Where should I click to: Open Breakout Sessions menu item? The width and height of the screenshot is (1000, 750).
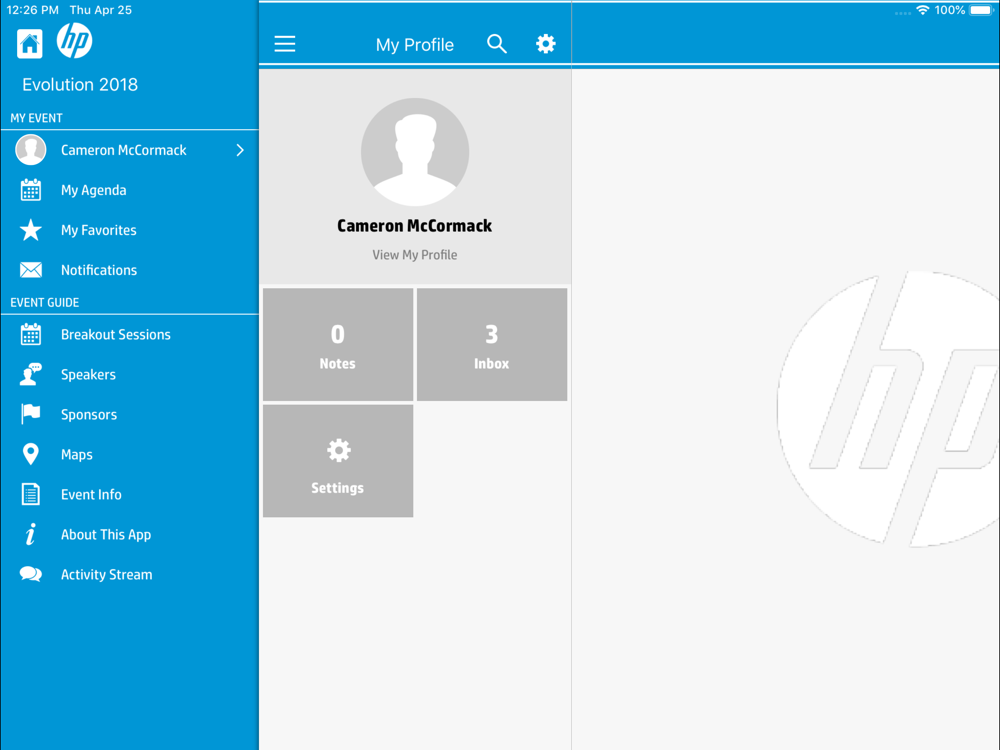pyautogui.click(x=129, y=334)
